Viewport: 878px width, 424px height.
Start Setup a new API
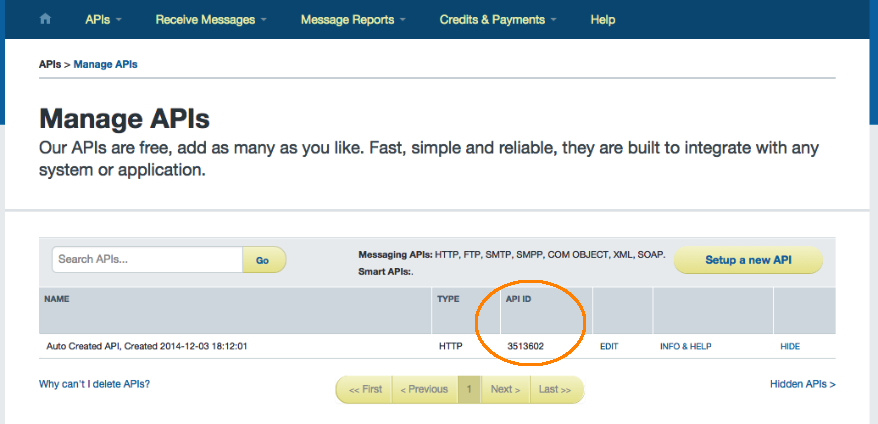point(748,260)
